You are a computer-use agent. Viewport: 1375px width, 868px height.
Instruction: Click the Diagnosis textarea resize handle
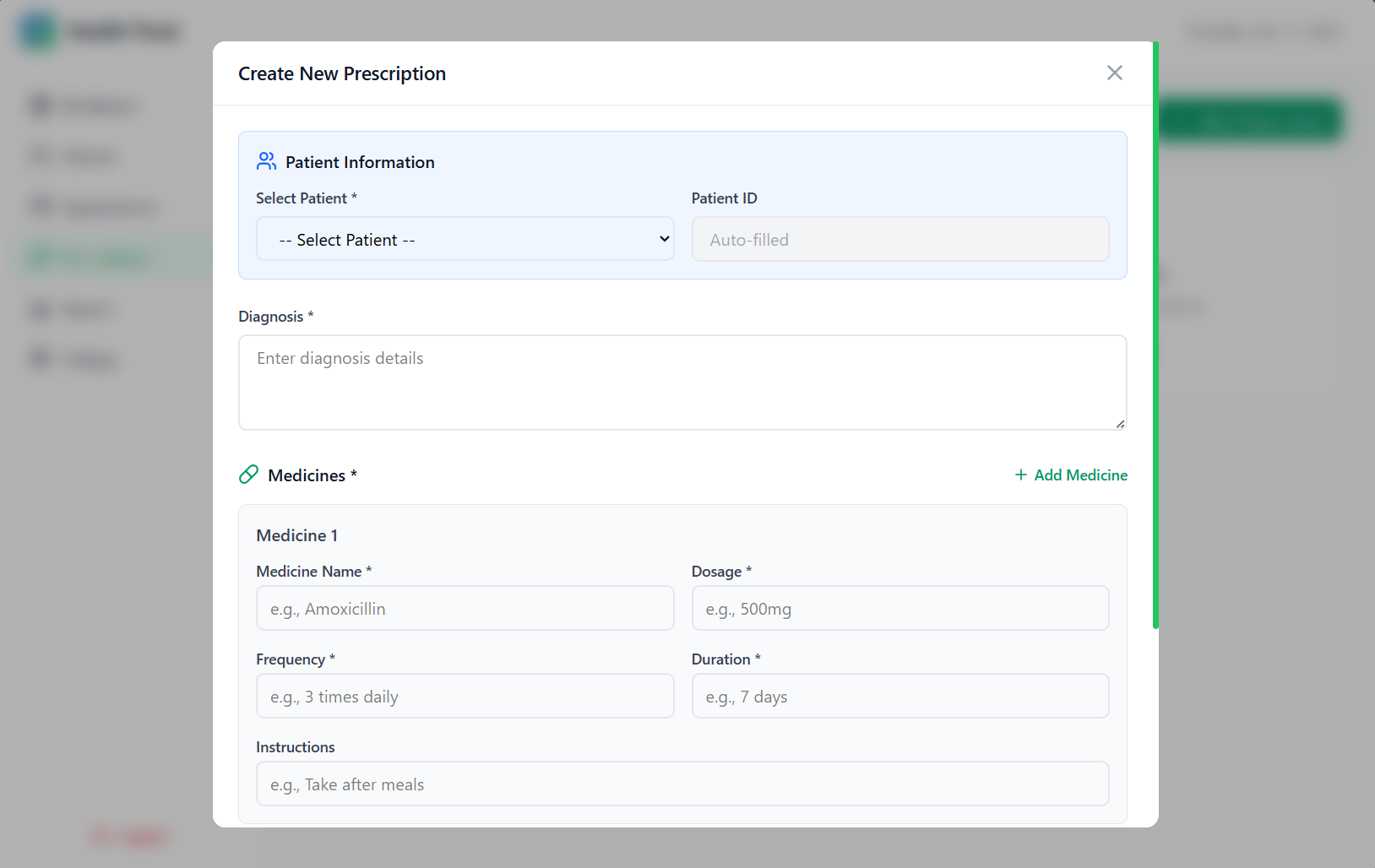1120,424
